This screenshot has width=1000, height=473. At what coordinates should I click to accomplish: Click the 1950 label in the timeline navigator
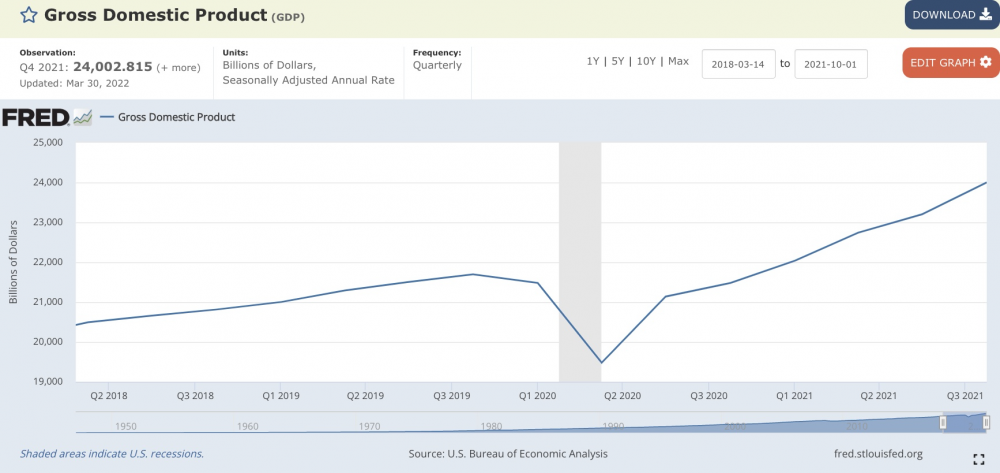coord(126,426)
